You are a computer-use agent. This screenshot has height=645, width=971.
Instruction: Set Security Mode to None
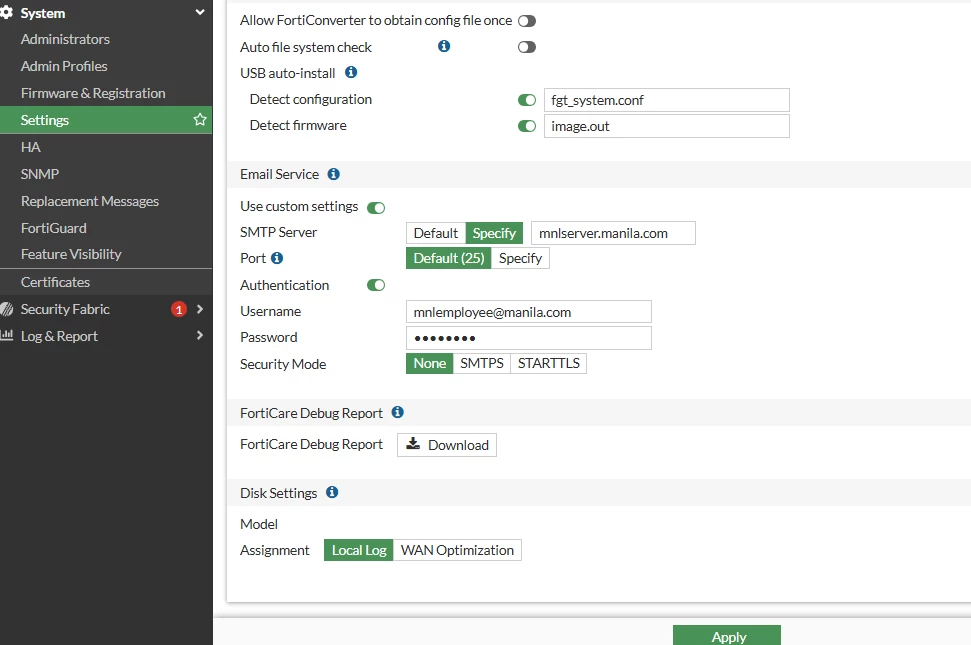click(429, 363)
